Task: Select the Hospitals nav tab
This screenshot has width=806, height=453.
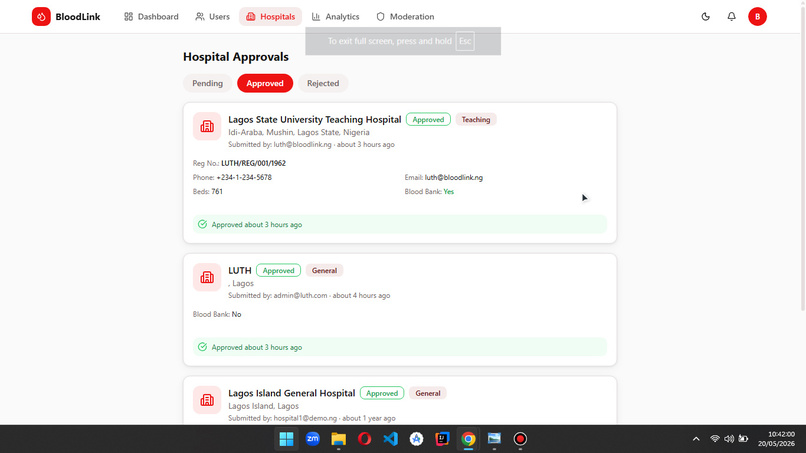Action: (270, 16)
